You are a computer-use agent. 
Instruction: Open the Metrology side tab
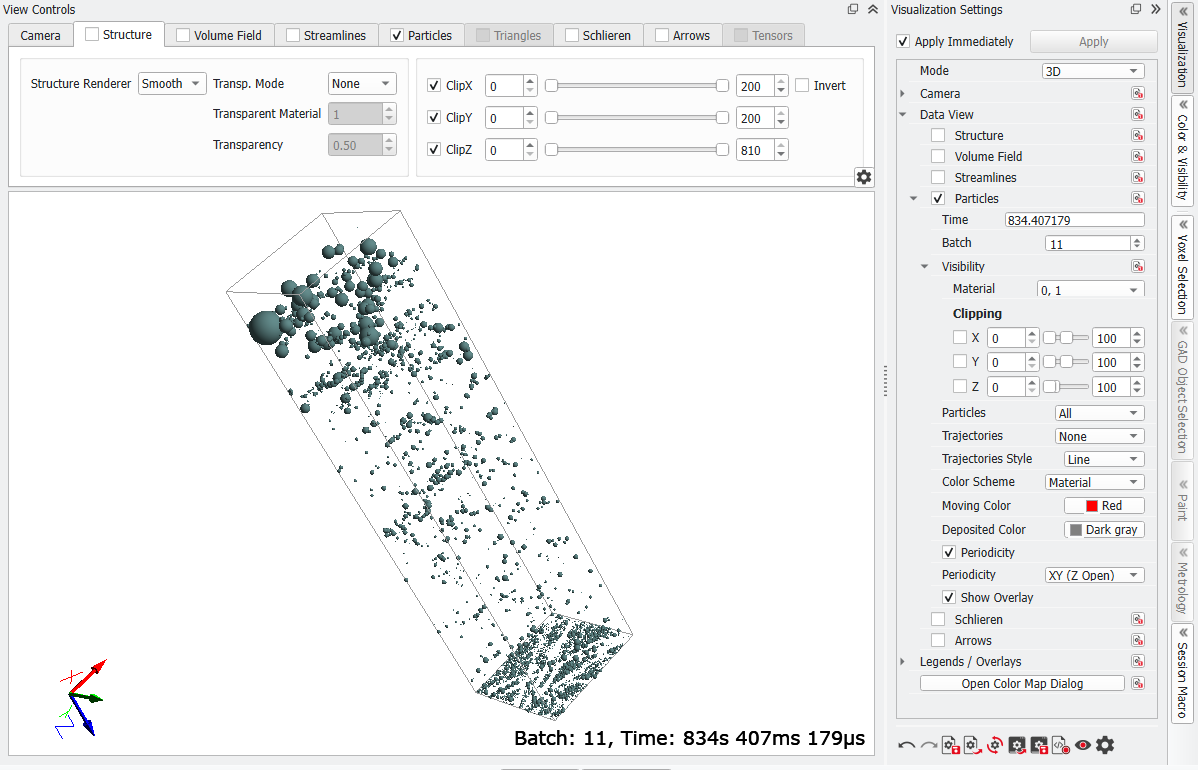click(x=1182, y=580)
